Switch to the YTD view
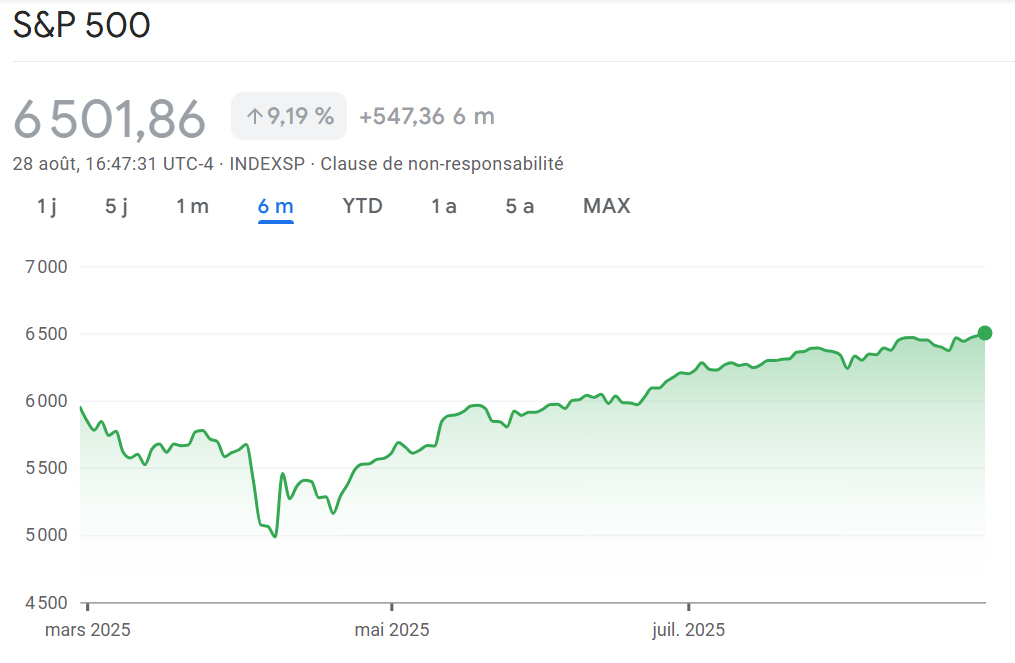The width and height of the screenshot is (1015, 663). pos(362,206)
